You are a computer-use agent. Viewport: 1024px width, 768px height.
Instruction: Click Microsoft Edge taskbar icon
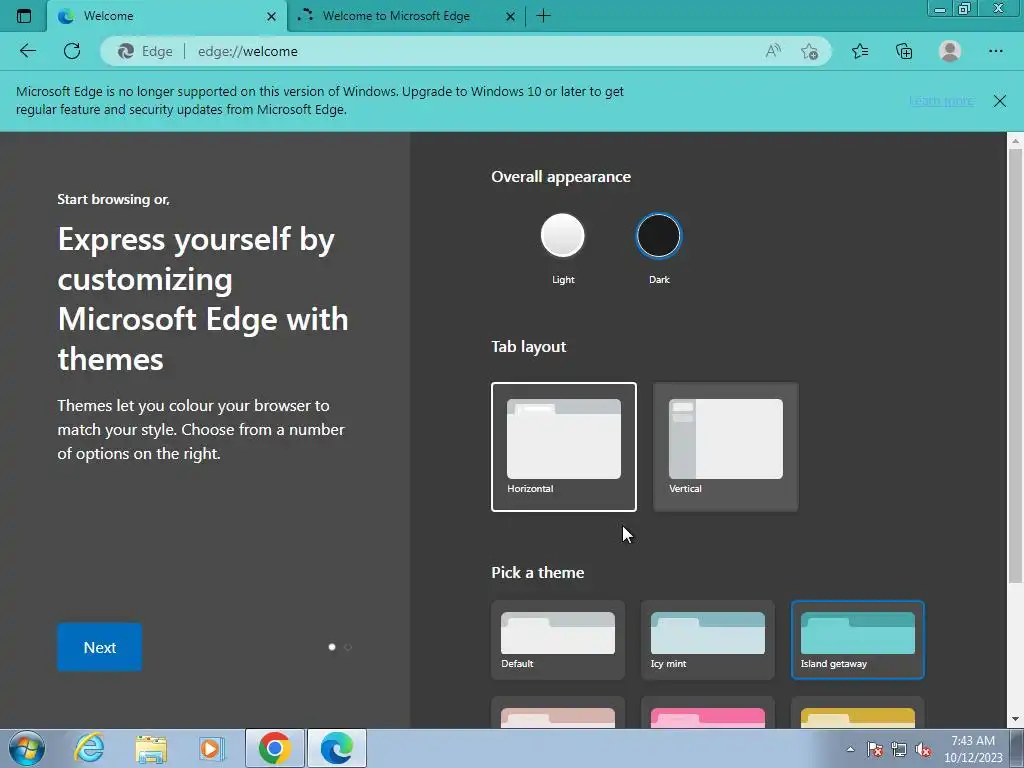click(x=337, y=748)
